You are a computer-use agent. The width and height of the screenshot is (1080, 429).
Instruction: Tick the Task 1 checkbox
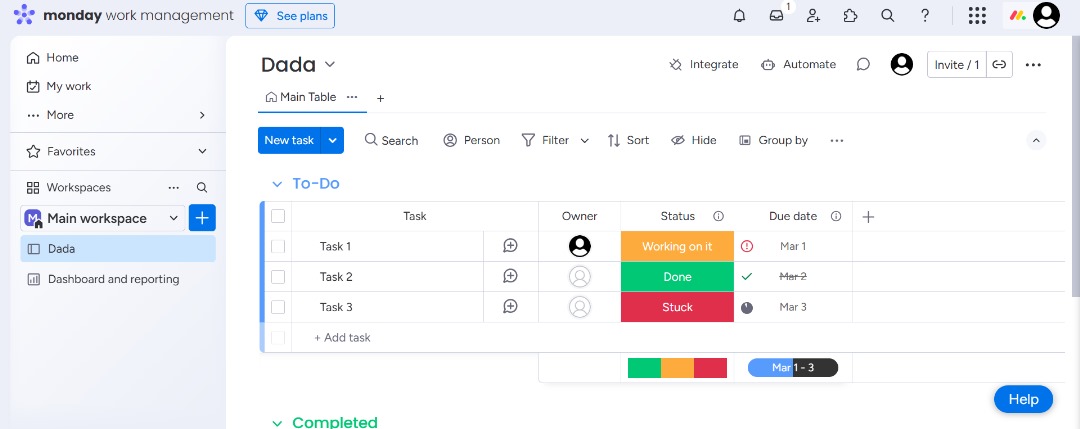pos(278,246)
